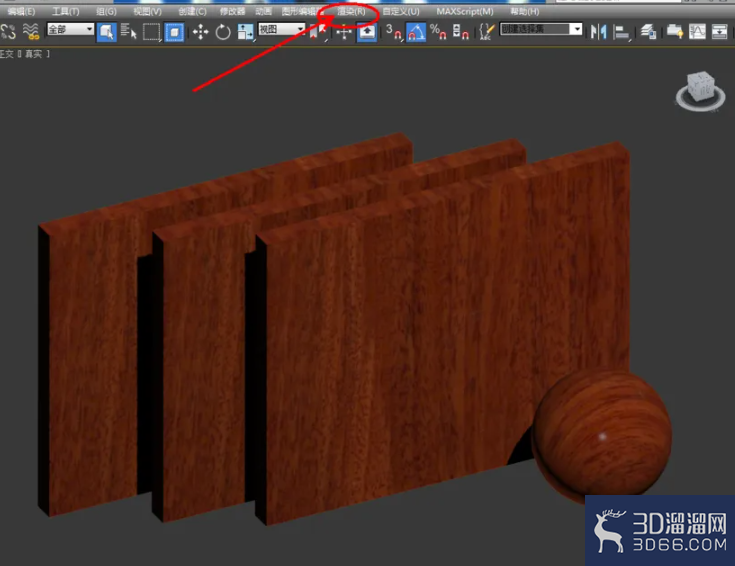Click the Select and Manipulate icon
The width and height of the screenshot is (735, 566).
pos(344,32)
